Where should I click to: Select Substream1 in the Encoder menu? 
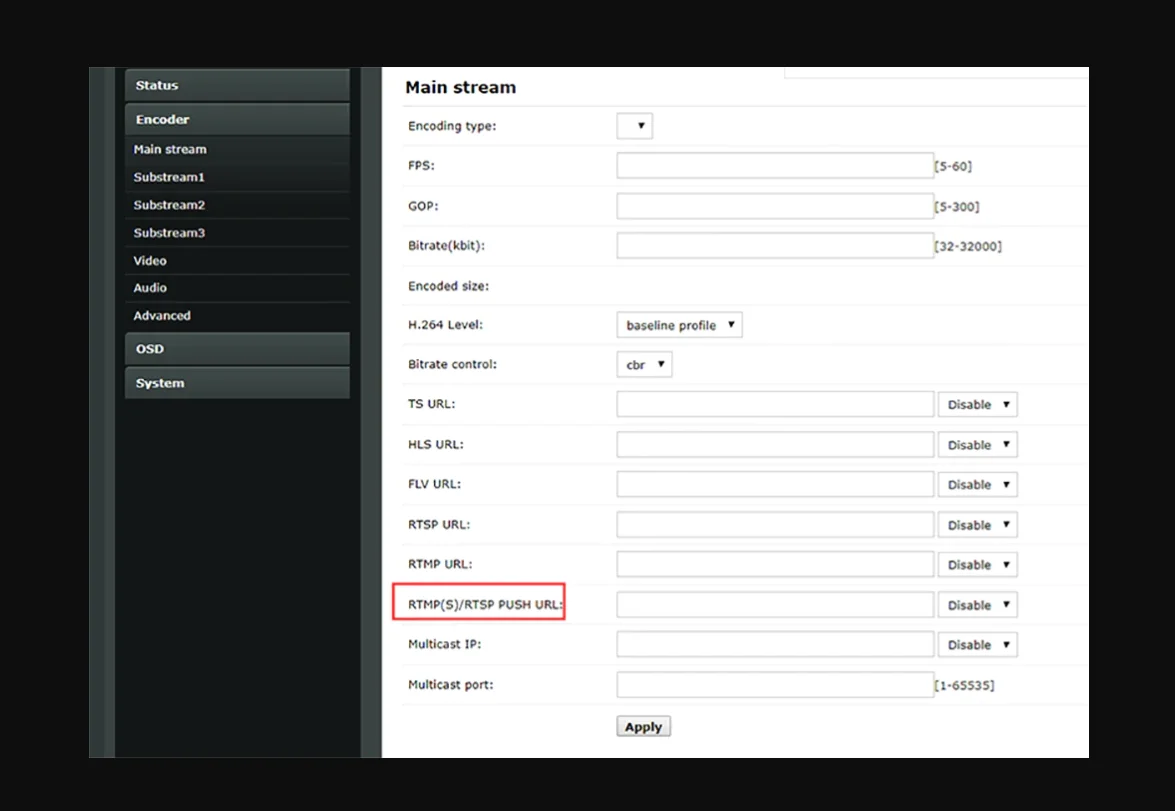(169, 177)
